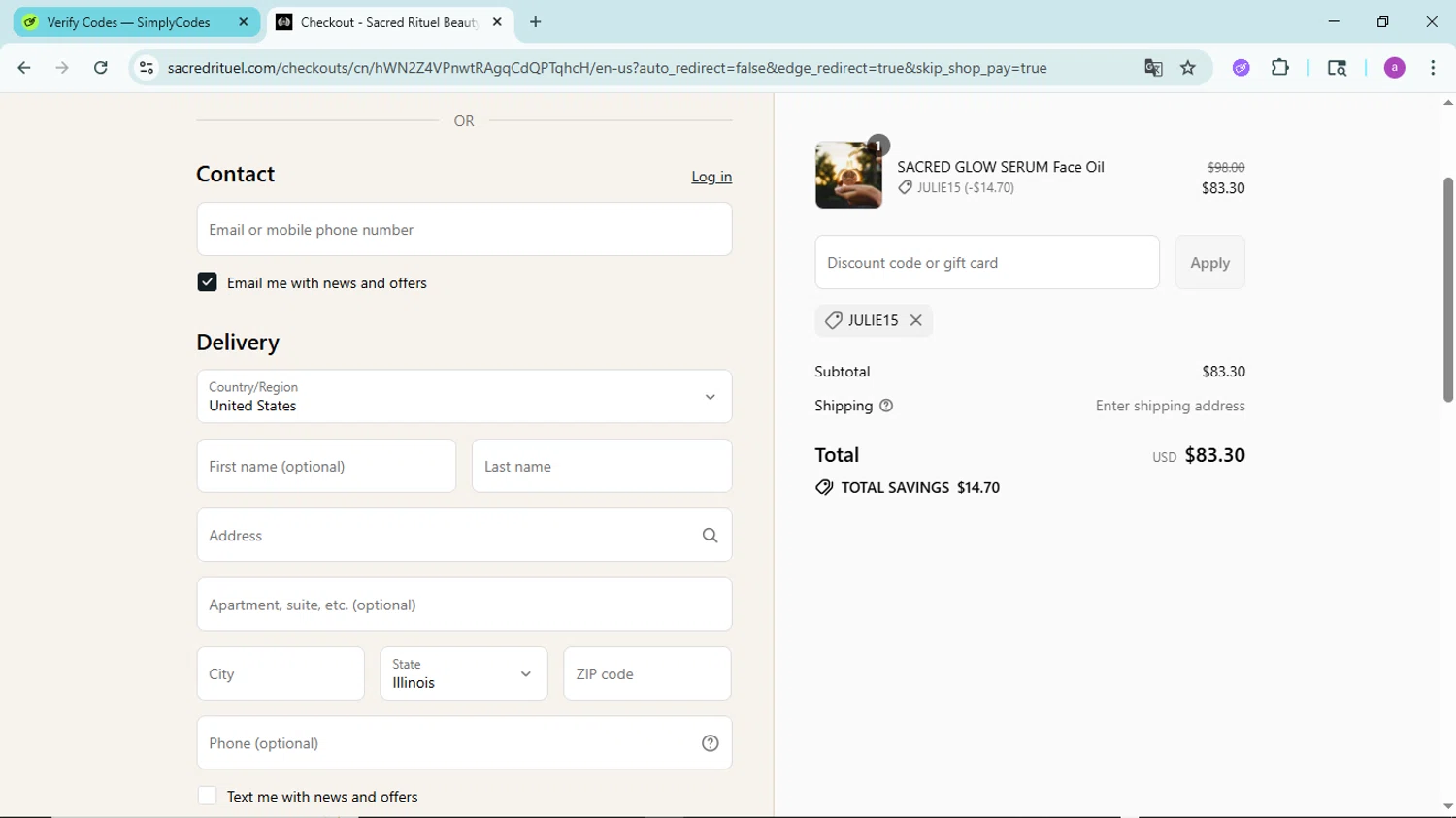Open the State dropdown showing Illinois
The height and width of the screenshot is (818, 1456).
464,673
